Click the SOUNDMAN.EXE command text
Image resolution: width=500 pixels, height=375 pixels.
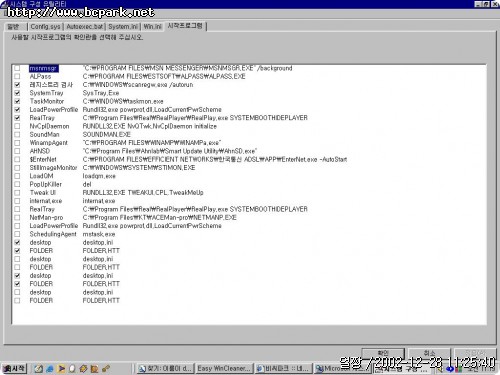[x=106, y=135]
